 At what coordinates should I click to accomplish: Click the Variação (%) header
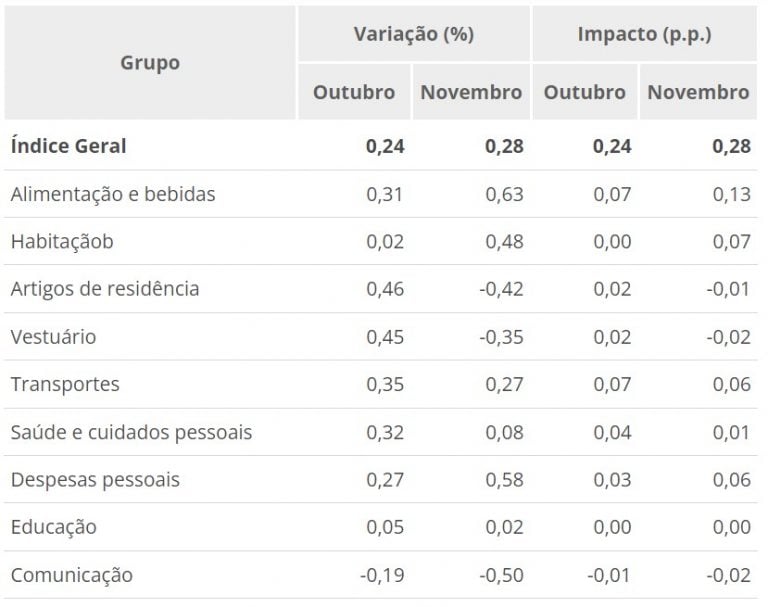pyautogui.click(x=413, y=34)
